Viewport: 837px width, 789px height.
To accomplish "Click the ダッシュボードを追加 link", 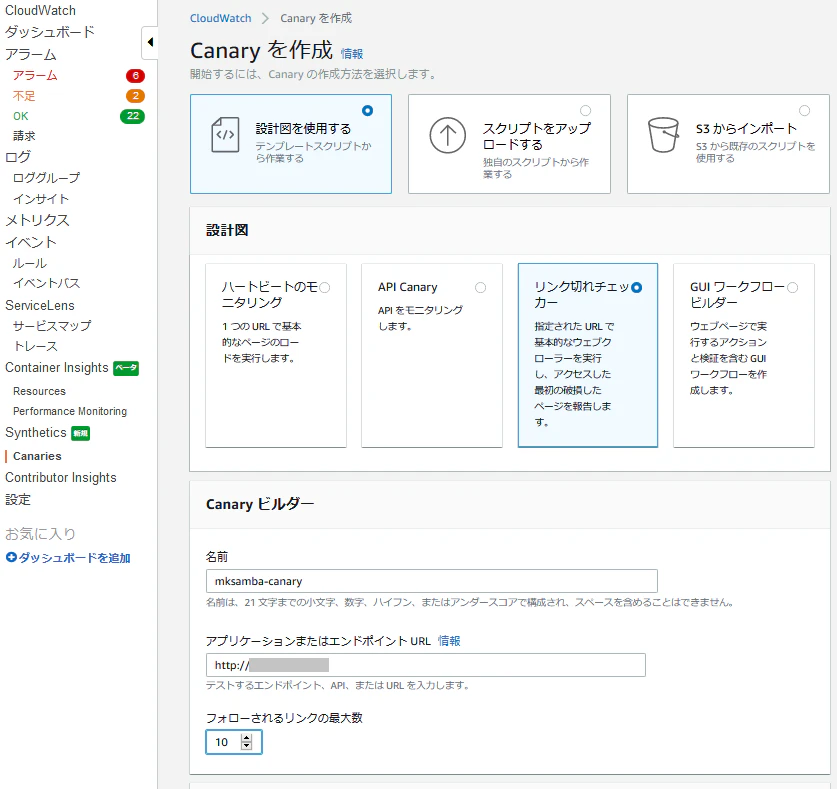I will tap(75, 557).
